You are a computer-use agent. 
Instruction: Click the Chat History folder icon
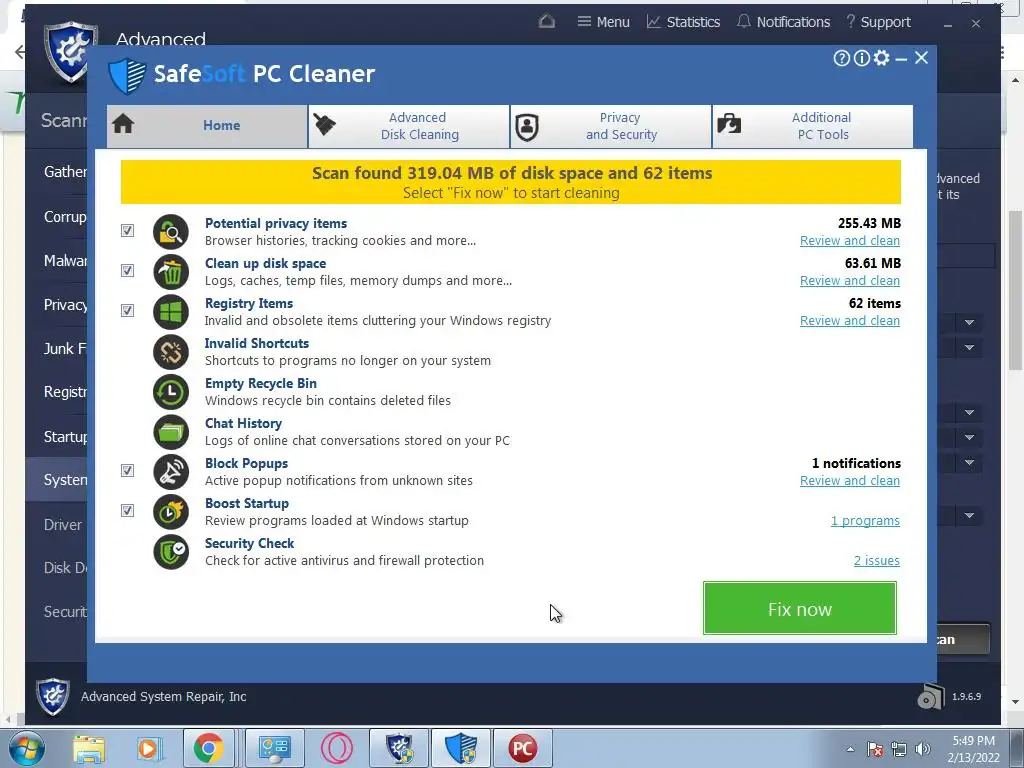tap(170, 432)
